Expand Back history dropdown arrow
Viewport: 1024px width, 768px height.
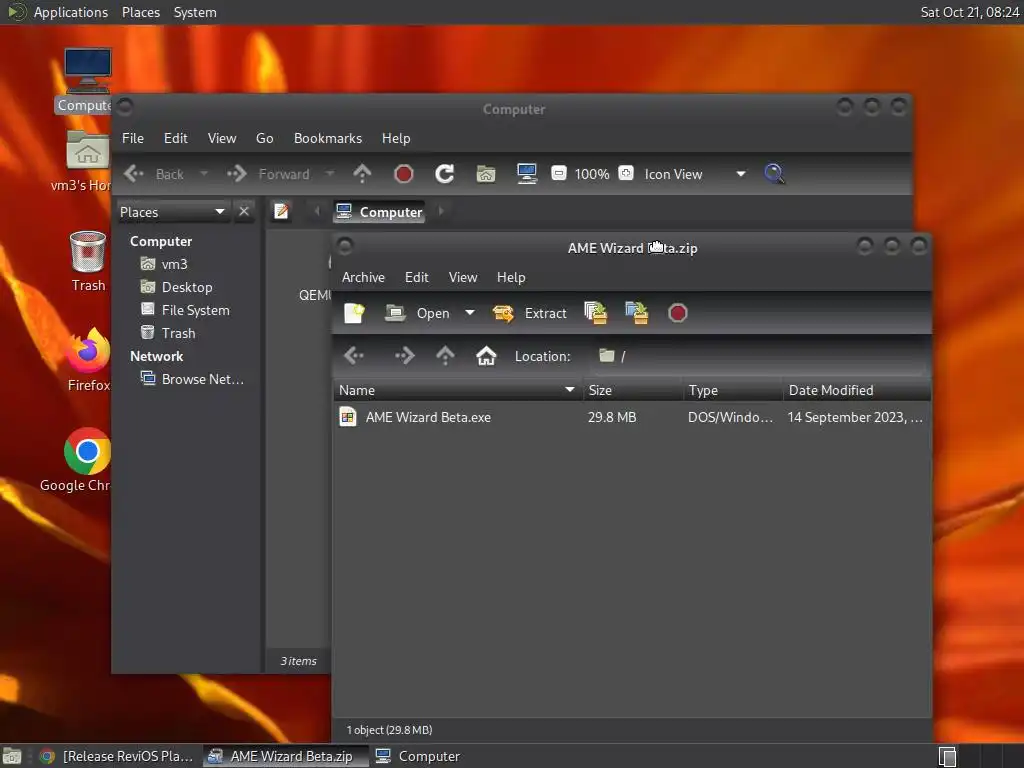204,174
